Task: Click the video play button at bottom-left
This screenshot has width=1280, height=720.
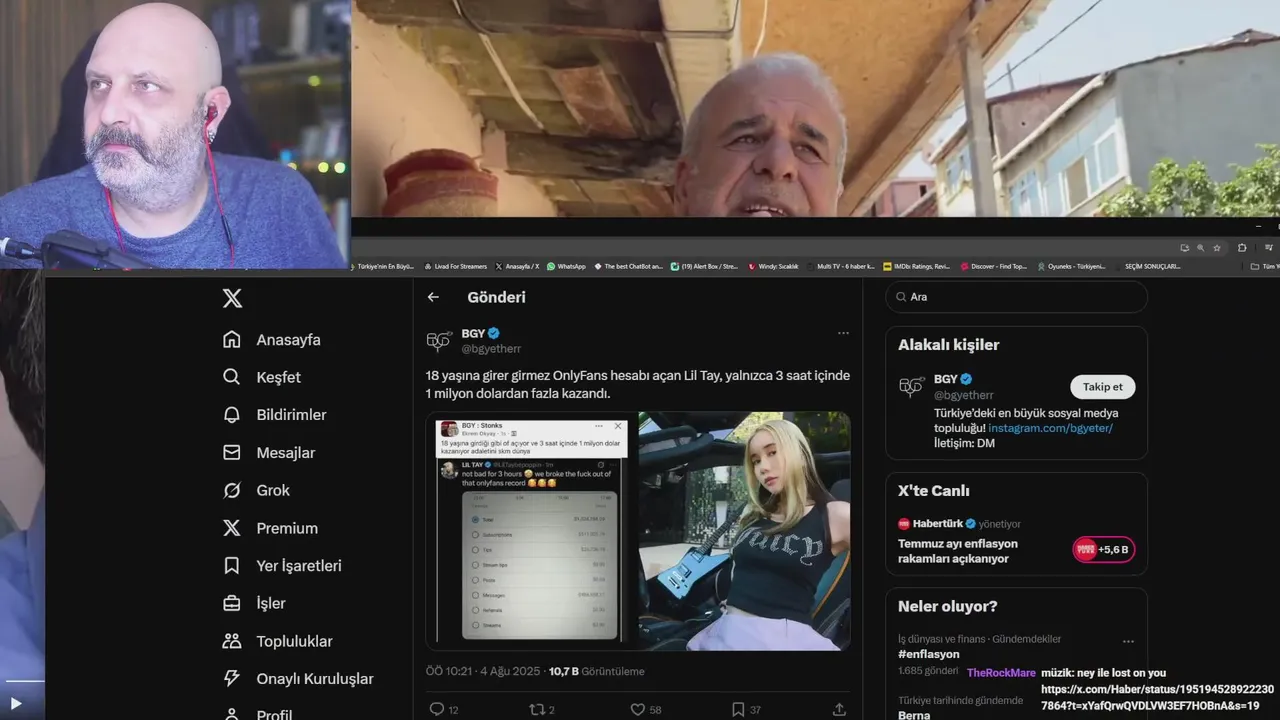Action: click(15, 703)
